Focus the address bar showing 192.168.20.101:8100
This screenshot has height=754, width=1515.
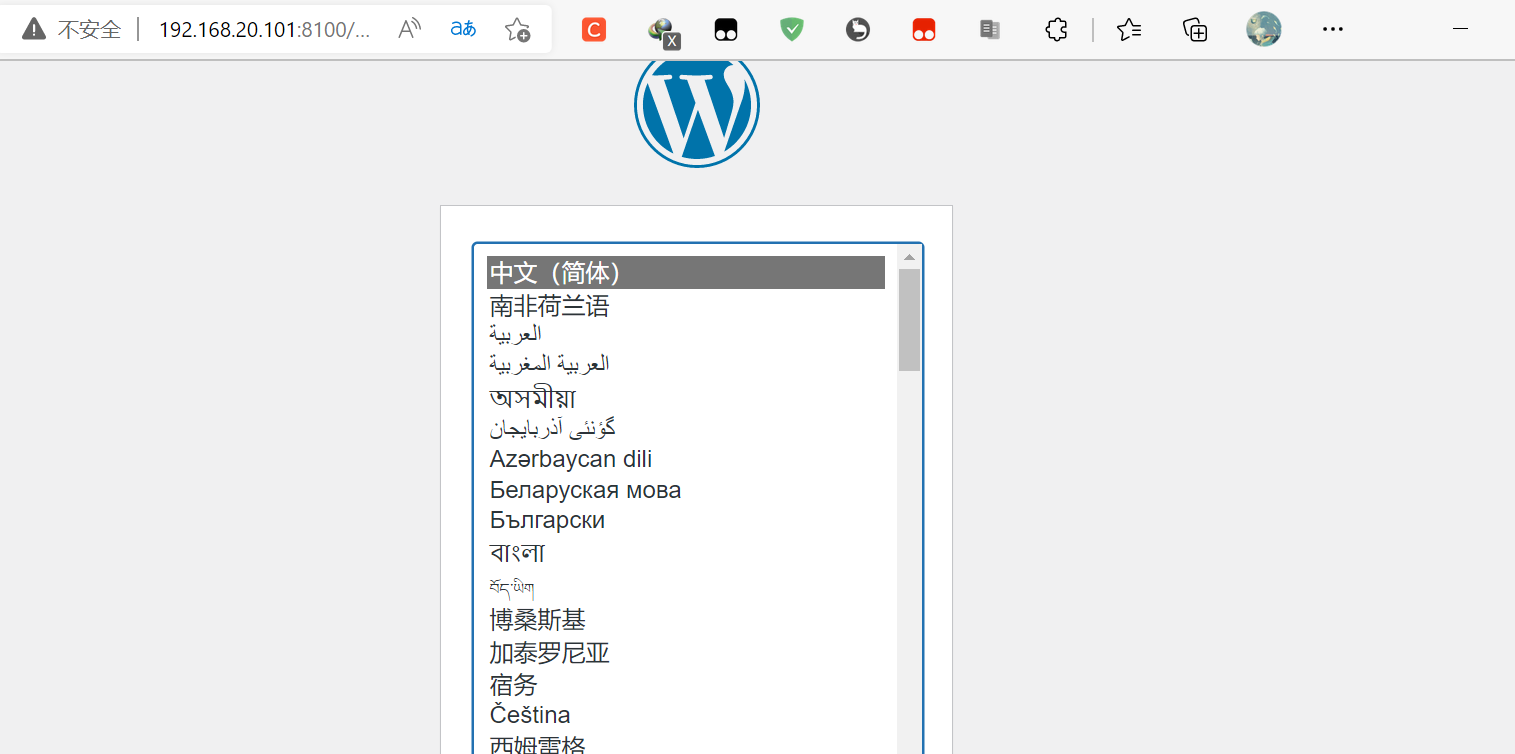pos(265,30)
